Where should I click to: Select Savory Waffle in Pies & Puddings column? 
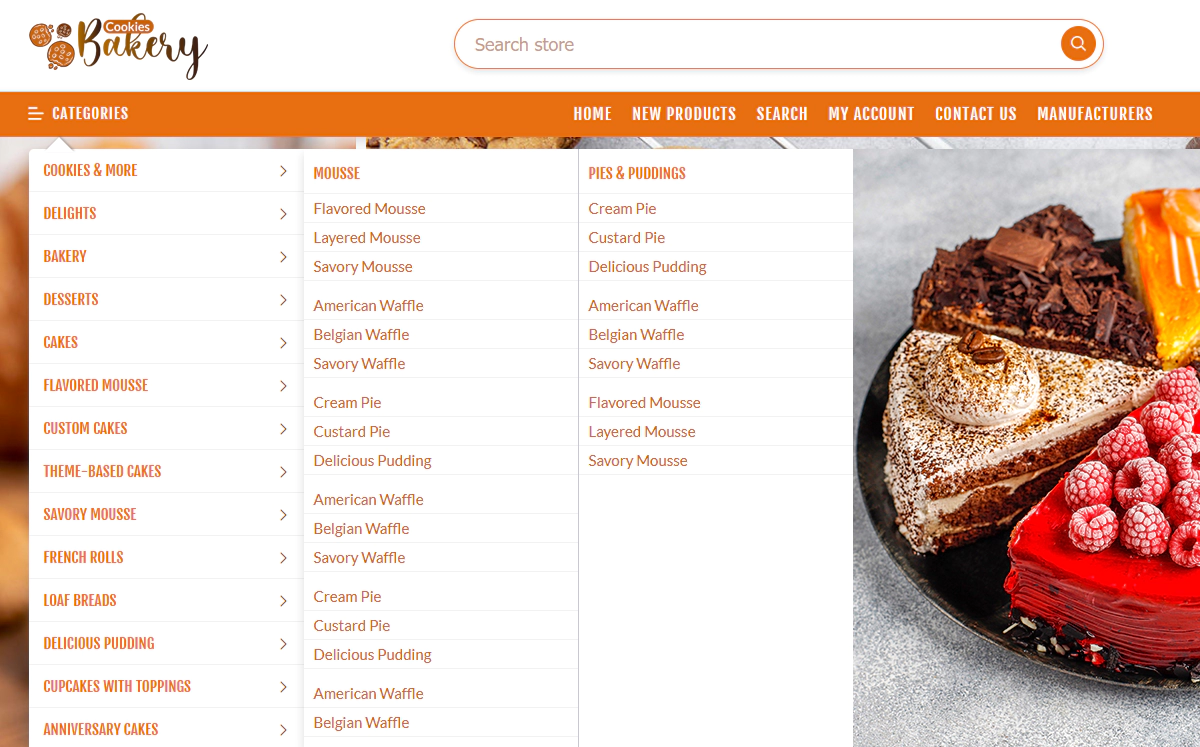[x=634, y=363]
